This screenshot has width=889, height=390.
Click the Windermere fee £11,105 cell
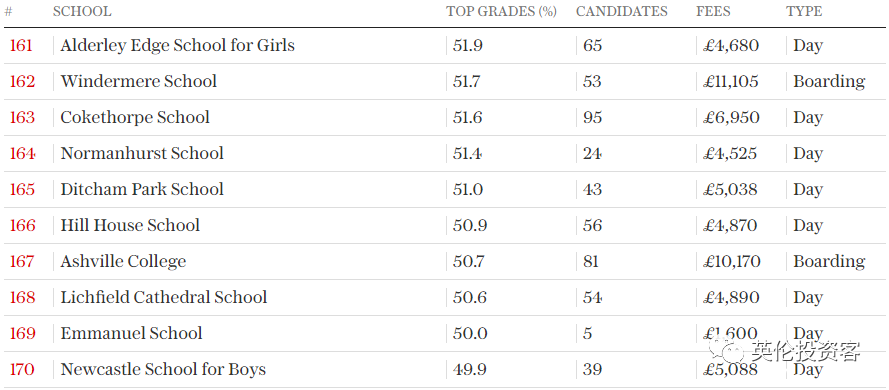pos(731,81)
